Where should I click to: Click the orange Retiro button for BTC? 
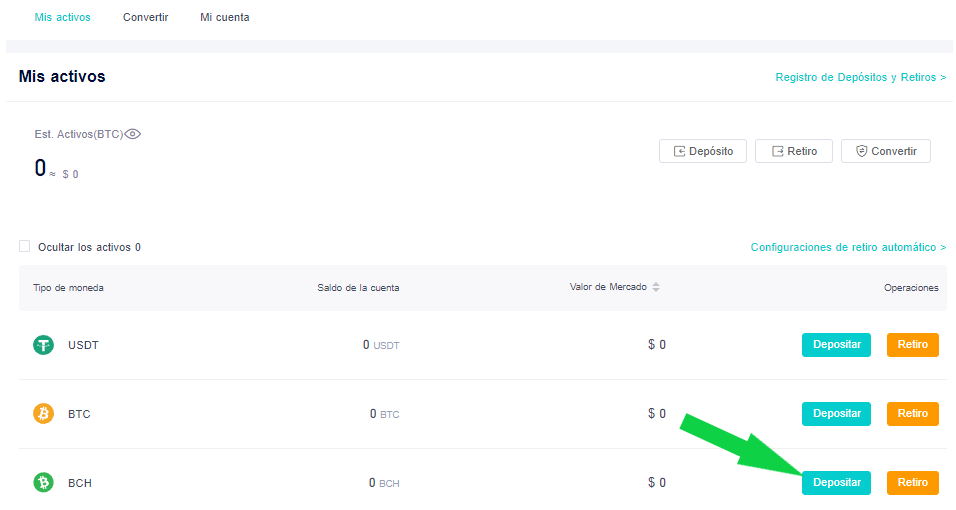pos(912,414)
